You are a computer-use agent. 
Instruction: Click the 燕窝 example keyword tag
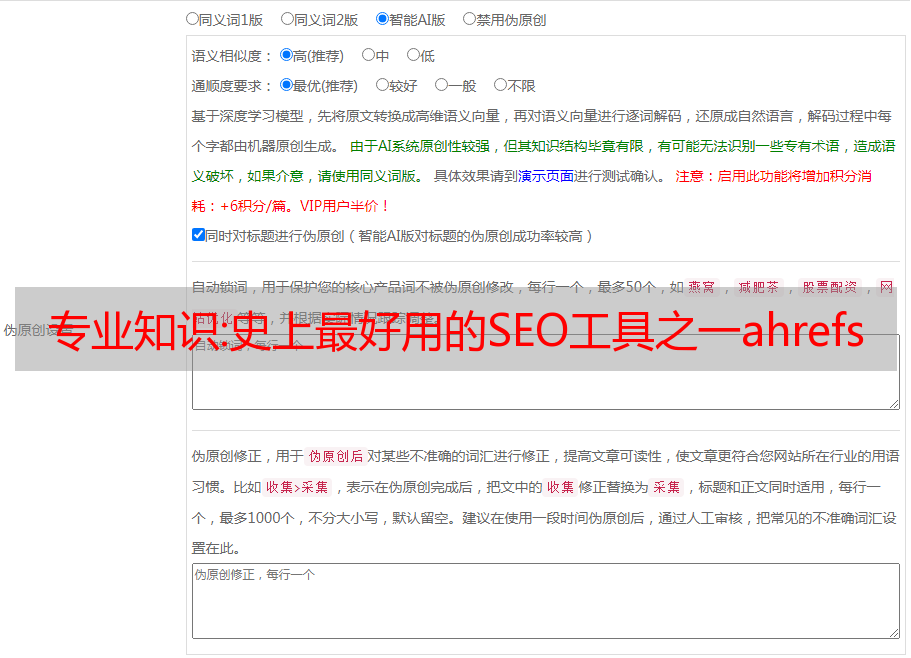click(701, 287)
